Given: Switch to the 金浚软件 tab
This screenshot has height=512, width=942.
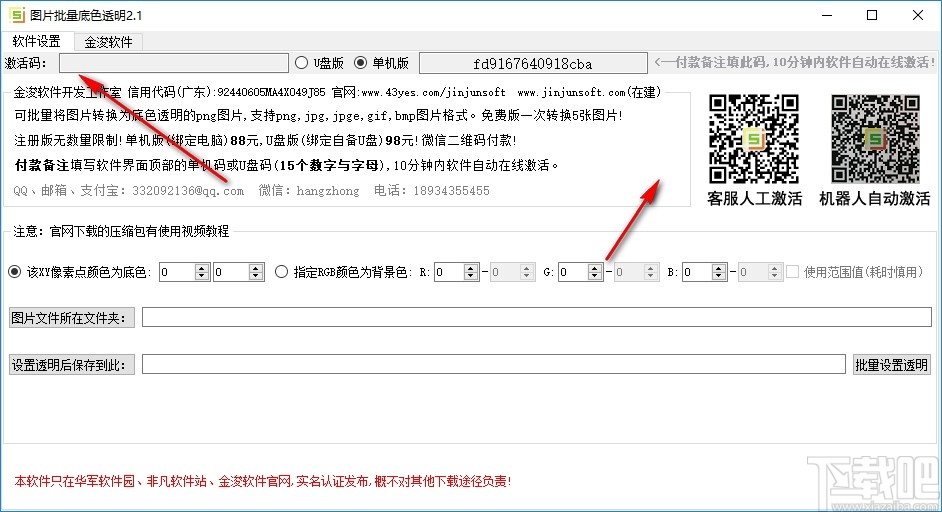Looking at the screenshot, I should [x=108, y=41].
